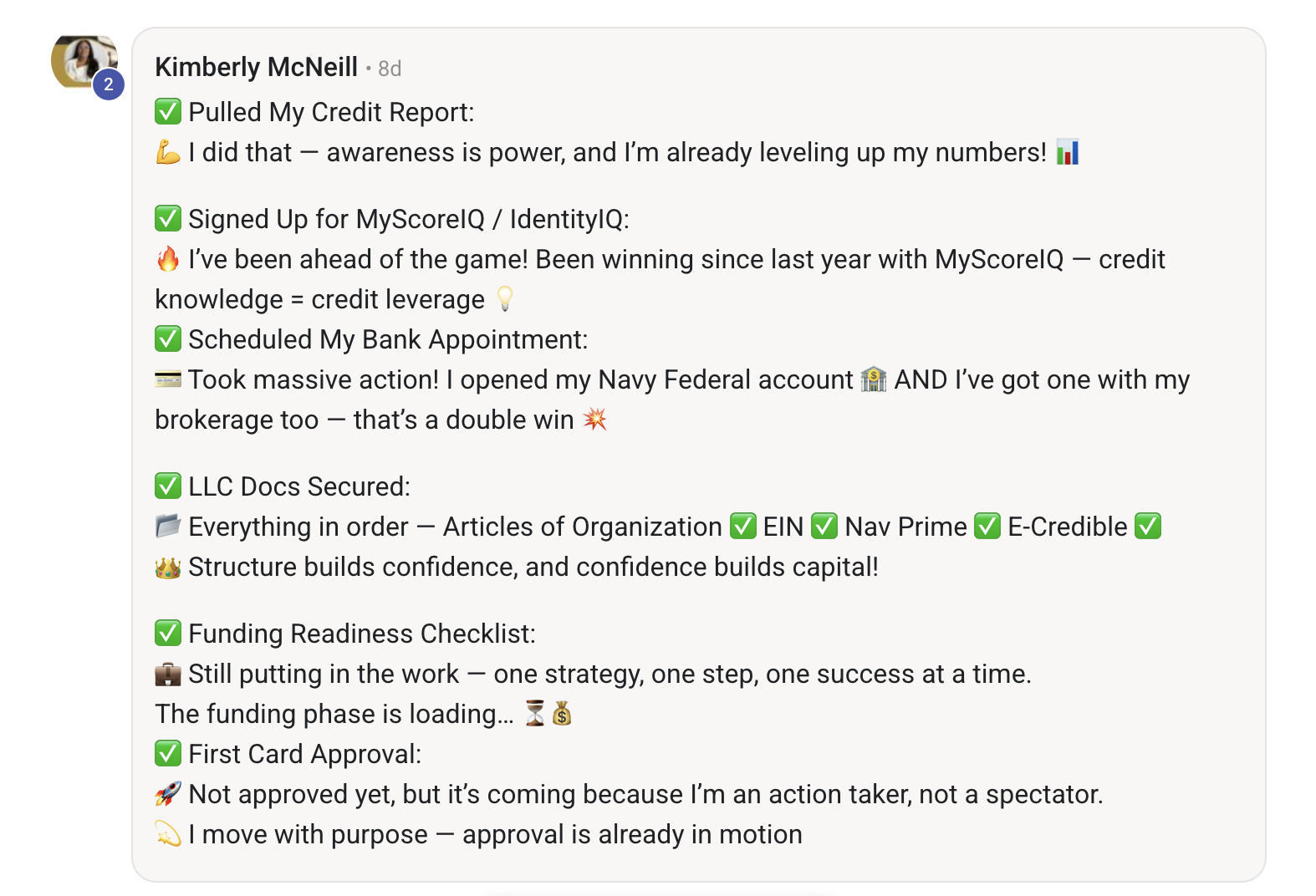The width and height of the screenshot is (1316, 896).
Task: Click checkmark beside Pulled My Credit Report
Action: 168,111
